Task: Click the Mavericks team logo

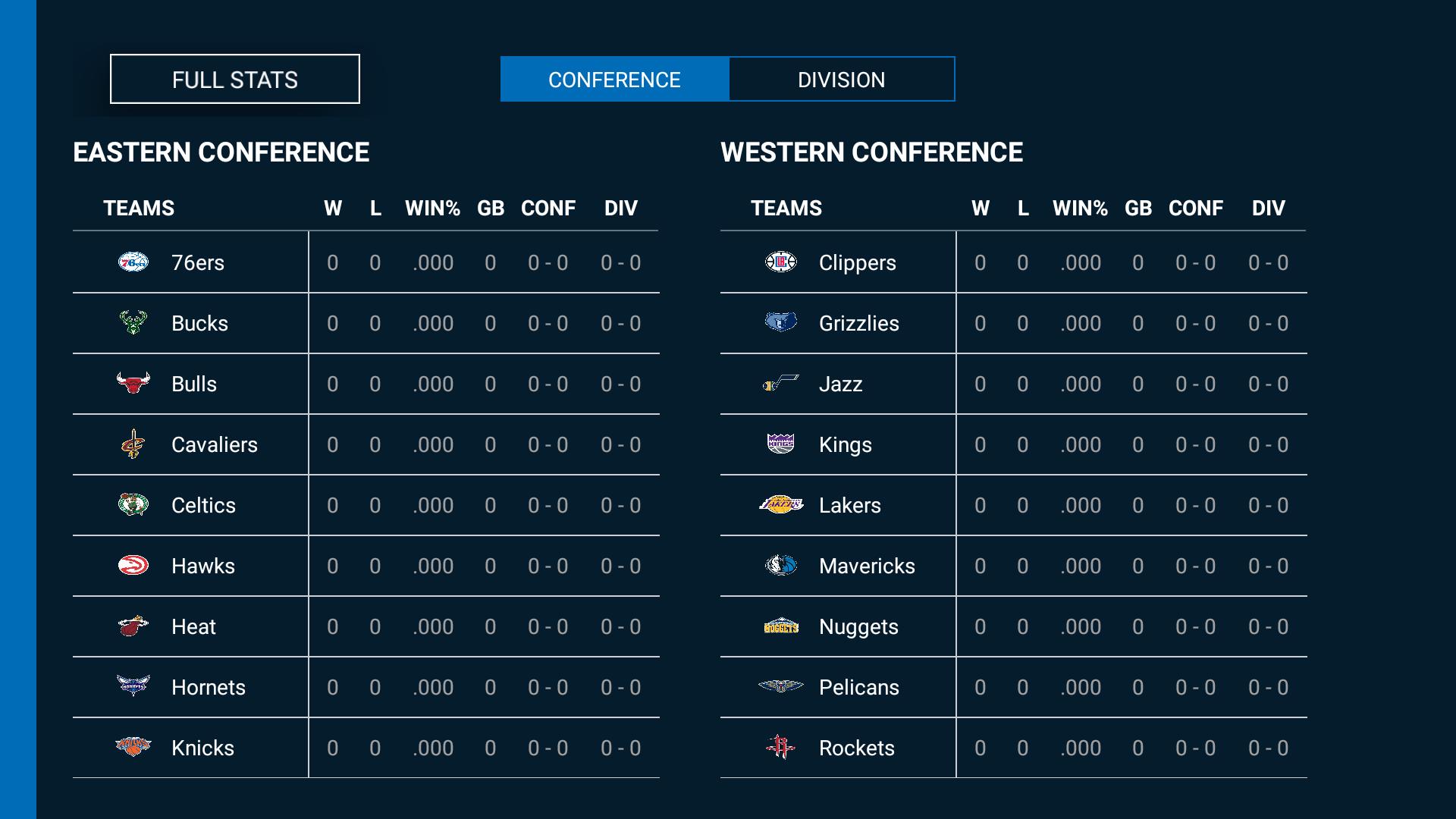Action: click(x=781, y=565)
